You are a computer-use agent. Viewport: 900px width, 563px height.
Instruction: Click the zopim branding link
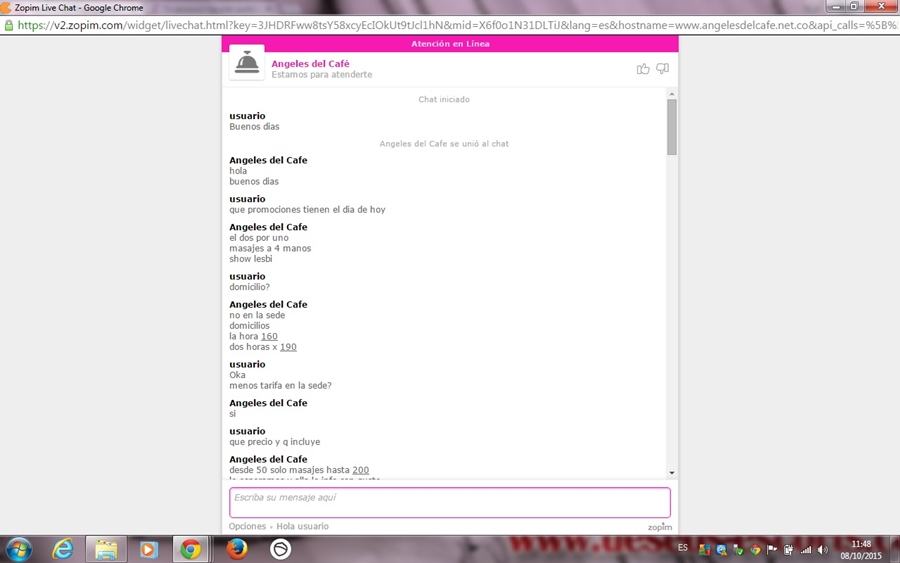[659, 527]
